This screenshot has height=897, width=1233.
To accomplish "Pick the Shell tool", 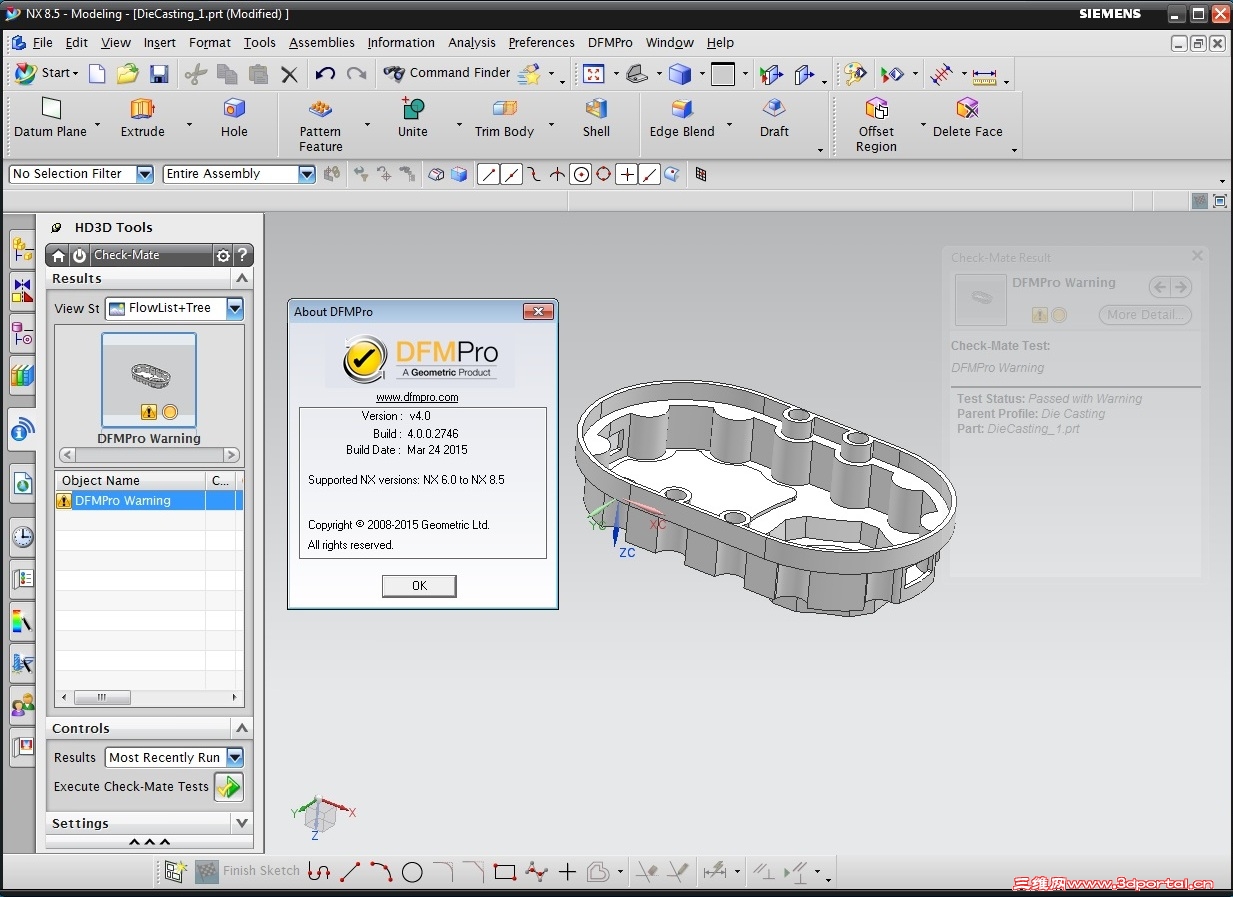I will click(596, 118).
